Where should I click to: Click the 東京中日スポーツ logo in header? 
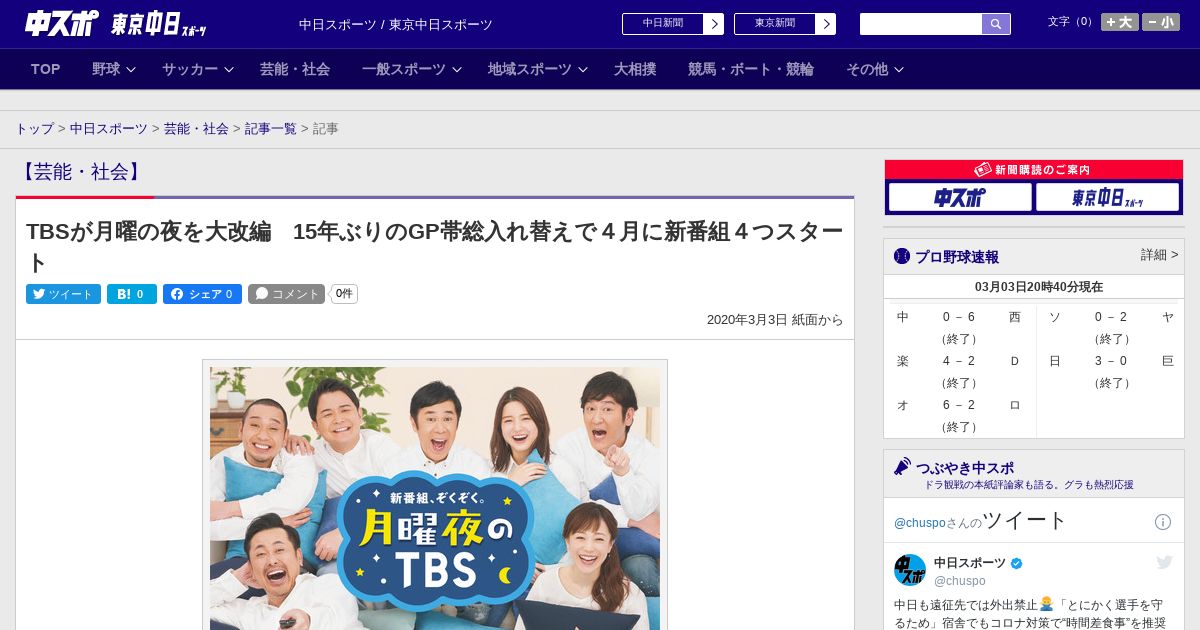click(158, 24)
